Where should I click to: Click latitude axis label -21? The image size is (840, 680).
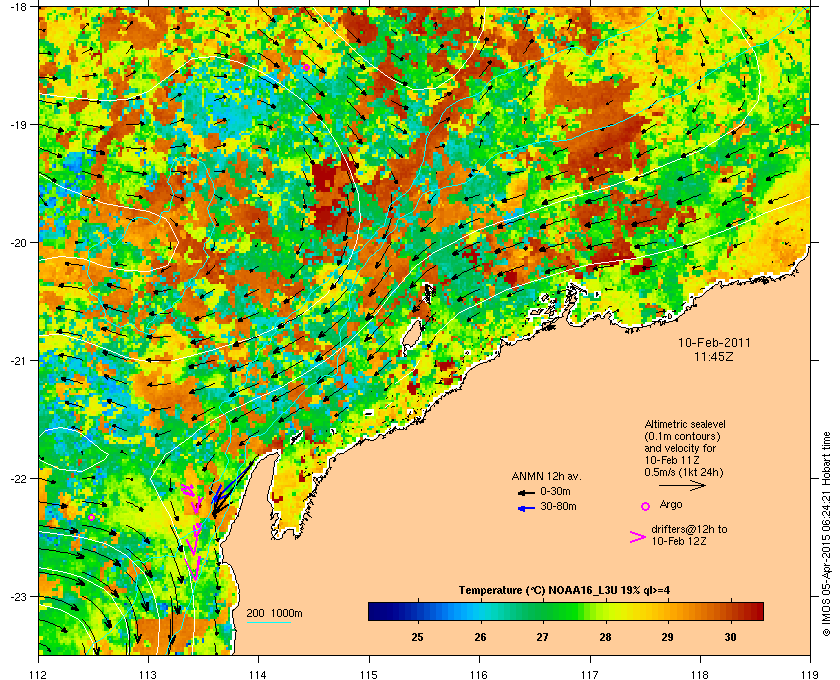[19, 360]
